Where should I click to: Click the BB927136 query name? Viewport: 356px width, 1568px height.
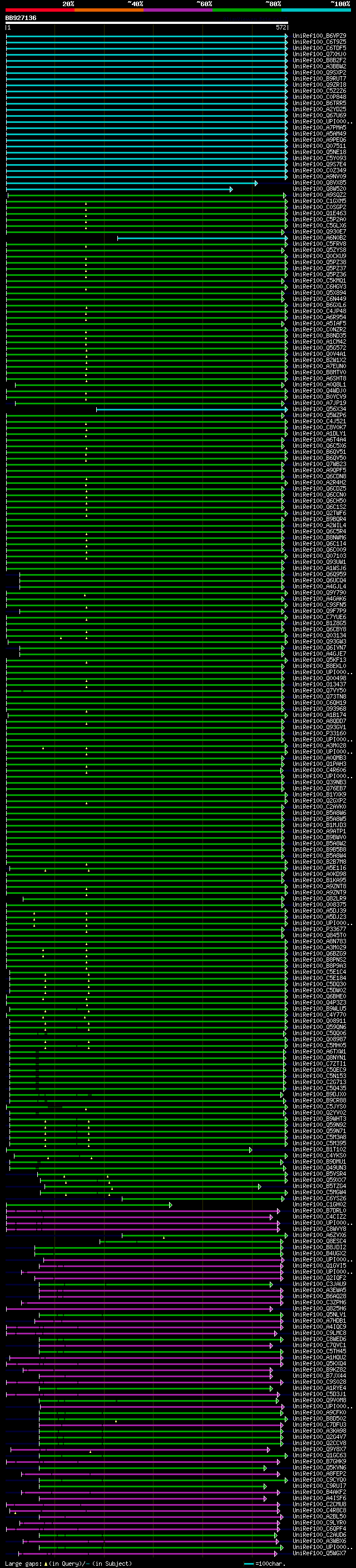21,18
